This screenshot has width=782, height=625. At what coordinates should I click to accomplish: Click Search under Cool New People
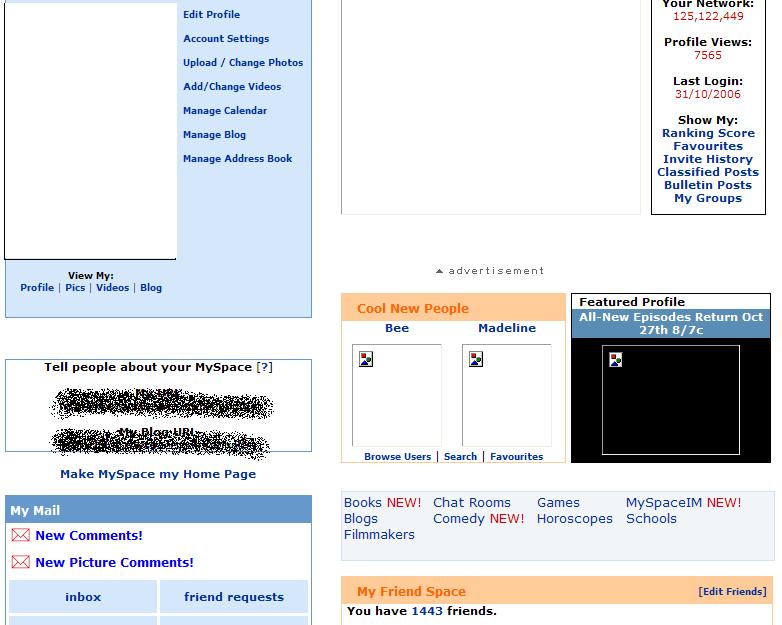pos(460,456)
